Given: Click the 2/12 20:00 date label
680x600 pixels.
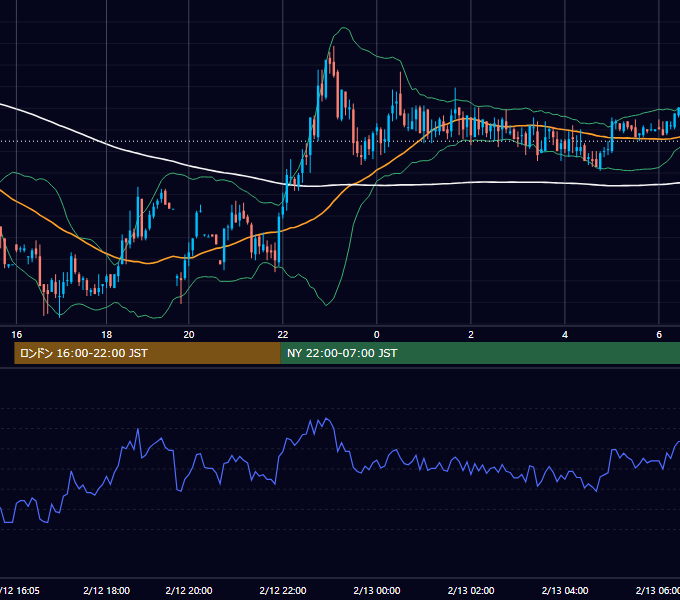Looking at the screenshot, I should click(x=189, y=590).
